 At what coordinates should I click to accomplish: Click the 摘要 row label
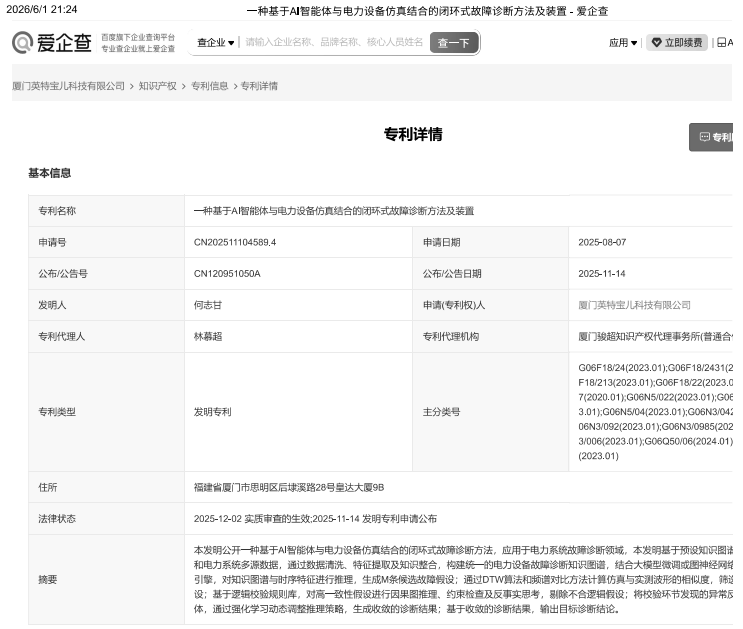tap(48, 579)
